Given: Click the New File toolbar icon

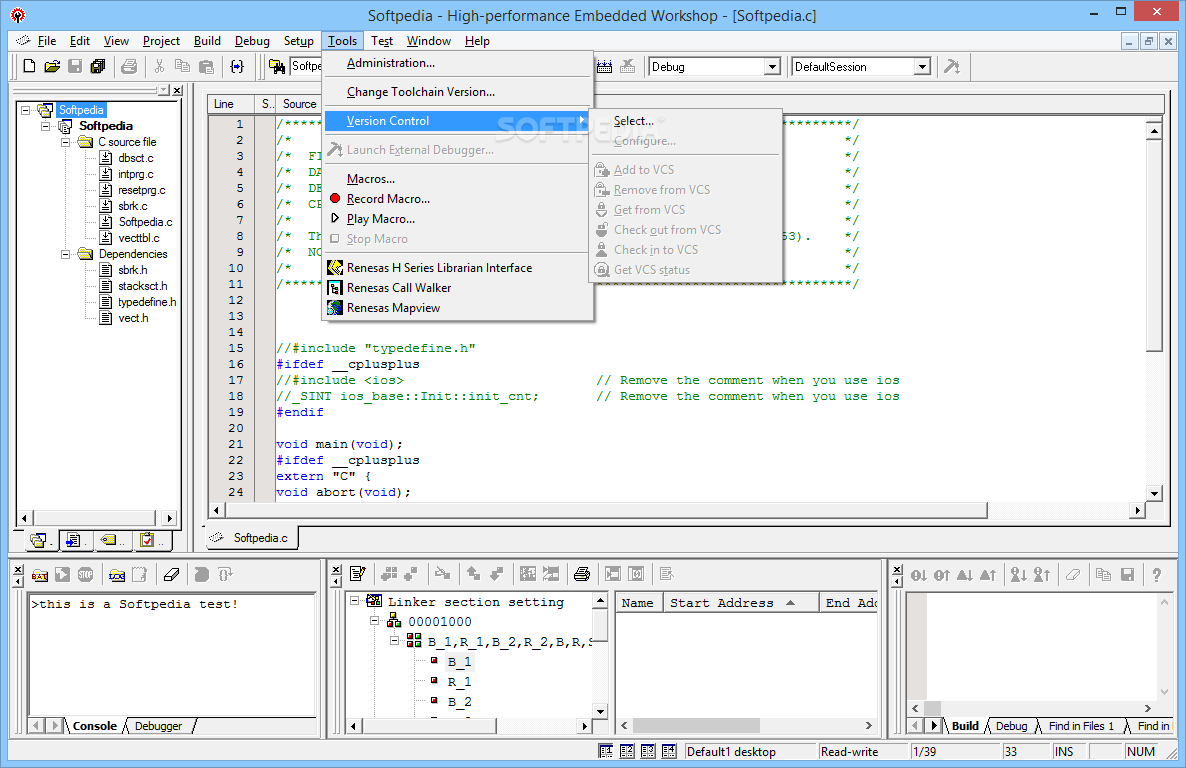Looking at the screenshot, I should click(29, 67).
